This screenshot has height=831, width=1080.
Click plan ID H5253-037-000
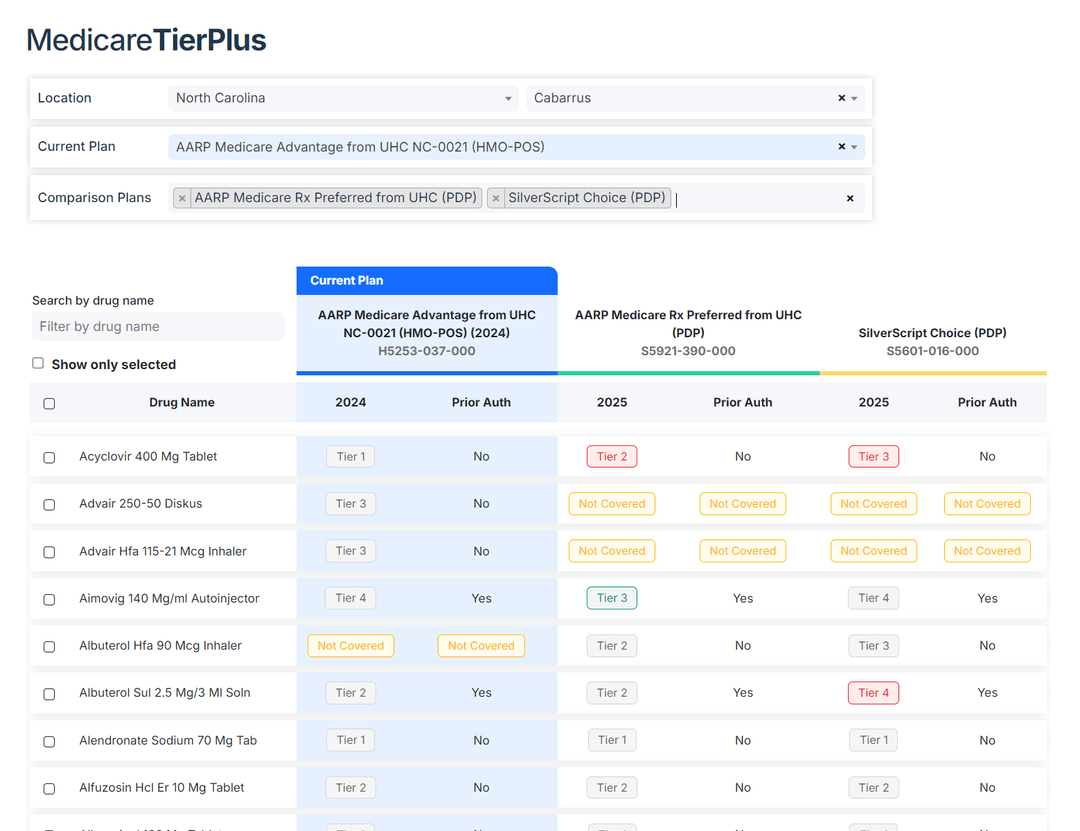[x=426, y=351]
